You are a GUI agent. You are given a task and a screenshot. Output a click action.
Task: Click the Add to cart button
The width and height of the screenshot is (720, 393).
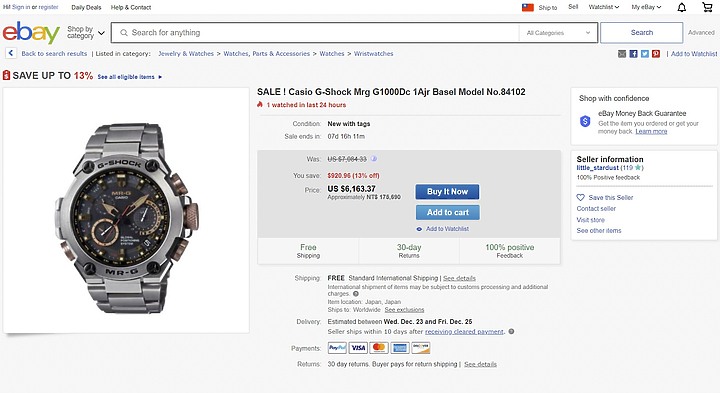click(x=447, y=212)
